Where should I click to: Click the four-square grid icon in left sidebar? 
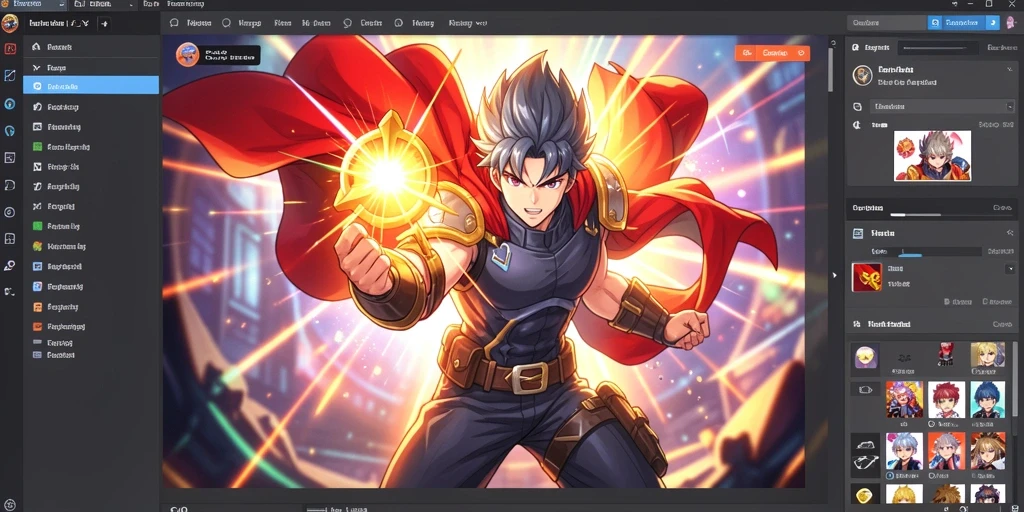pos(9,238)
